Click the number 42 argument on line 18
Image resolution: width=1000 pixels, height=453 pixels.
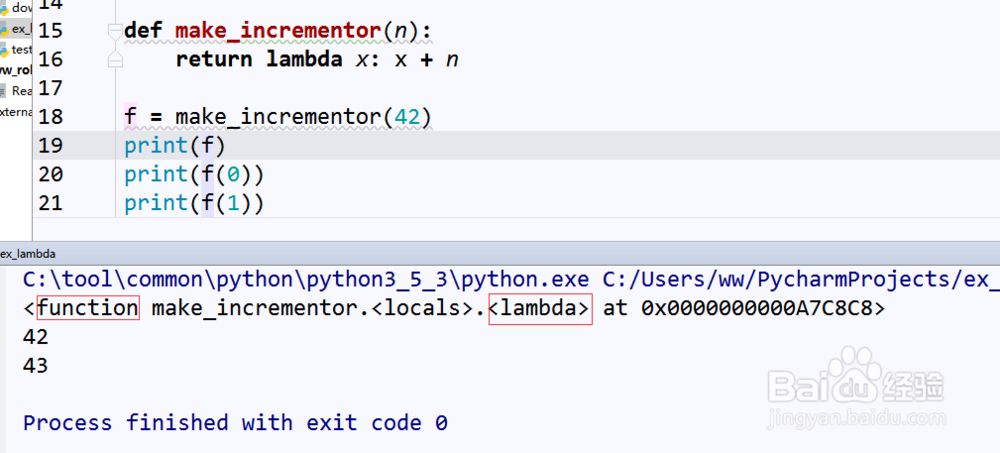coord(406,118)
